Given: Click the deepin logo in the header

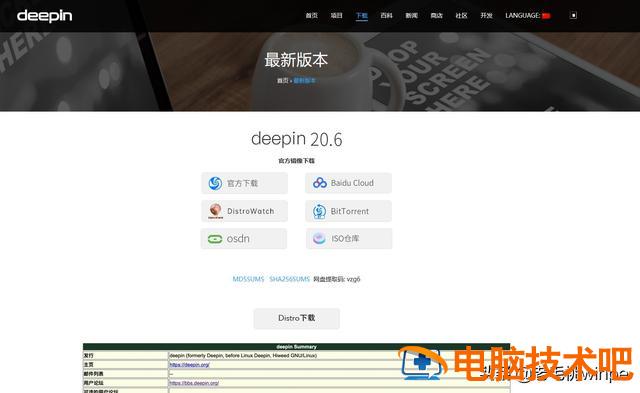Looking at the screenshot, I should 44,16.
